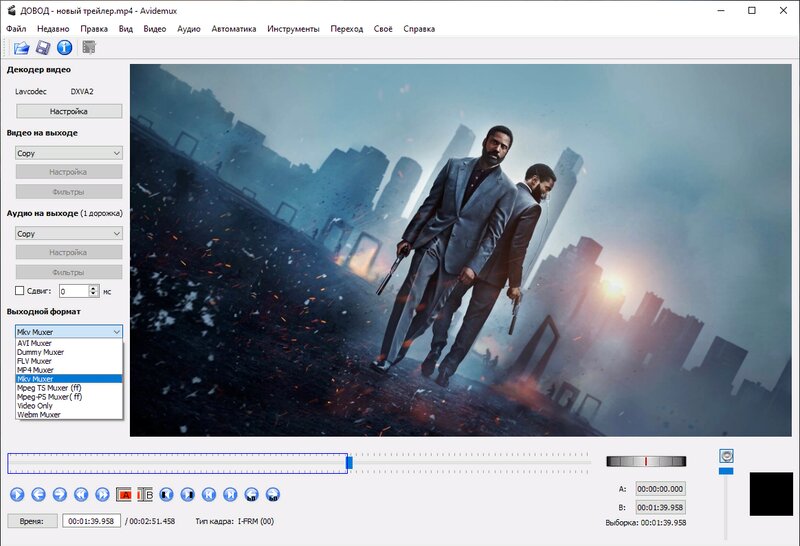The image size is (800, 546).
Task: Click the Время button
Action: [32, 521]
